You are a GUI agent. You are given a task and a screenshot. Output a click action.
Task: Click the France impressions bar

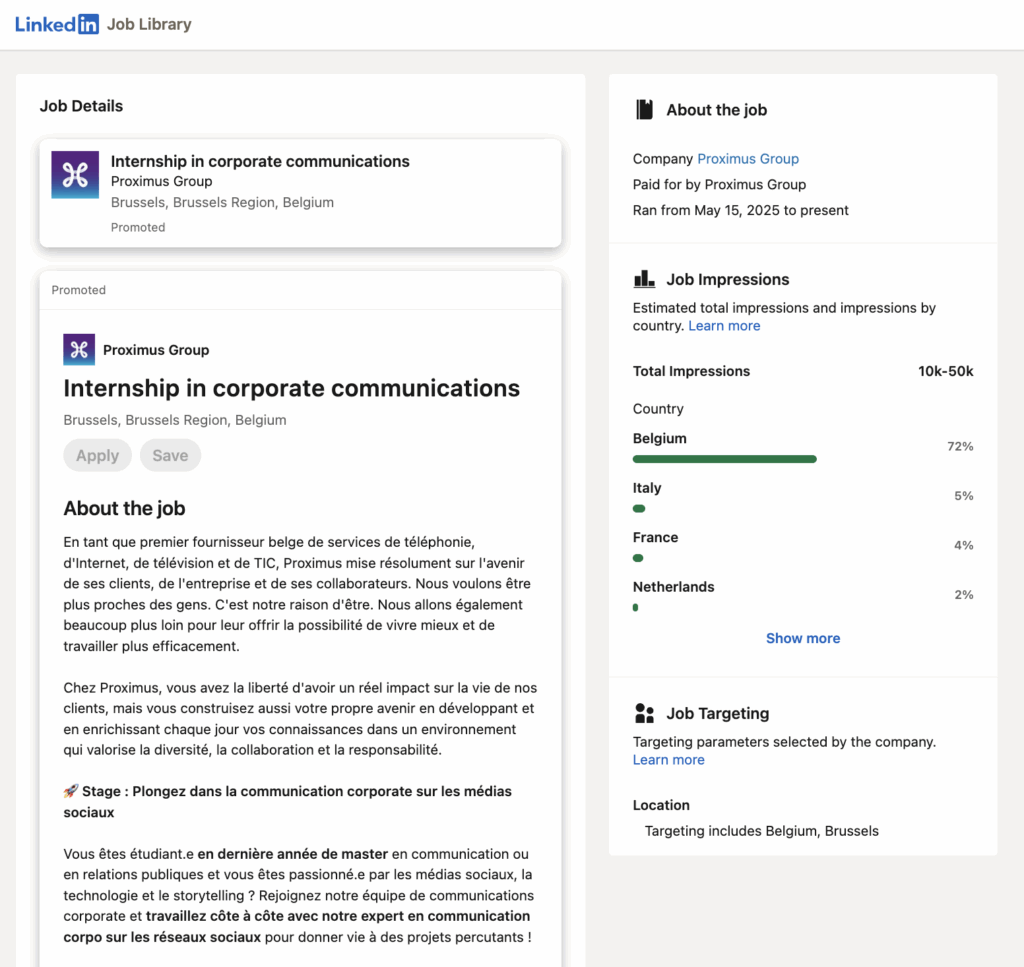tap(638, 558)
